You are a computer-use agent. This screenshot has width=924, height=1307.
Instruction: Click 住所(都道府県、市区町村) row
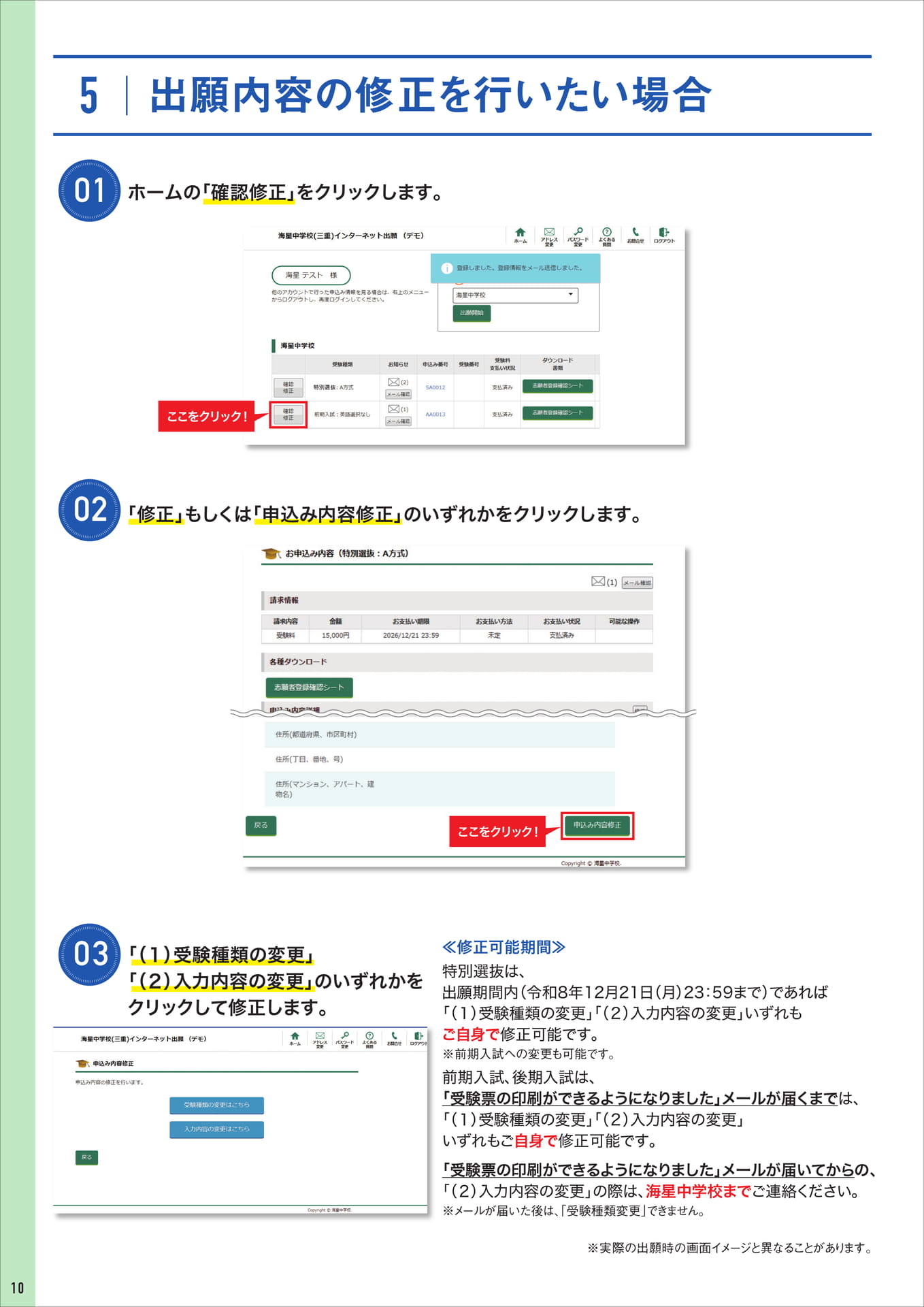click(x=440, y=735)
